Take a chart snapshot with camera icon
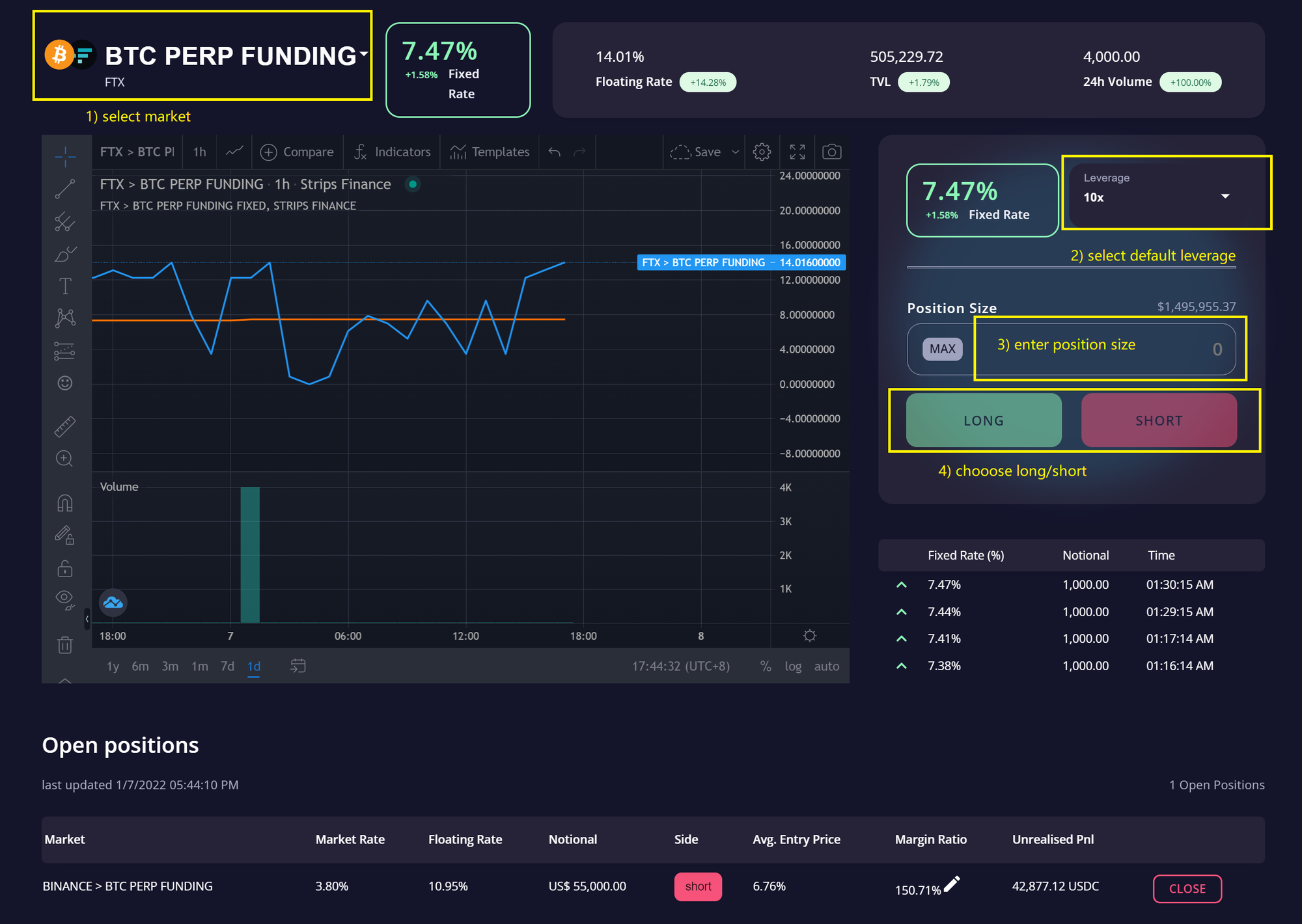This screenshot has height=924, width=1302. [831, 152]
